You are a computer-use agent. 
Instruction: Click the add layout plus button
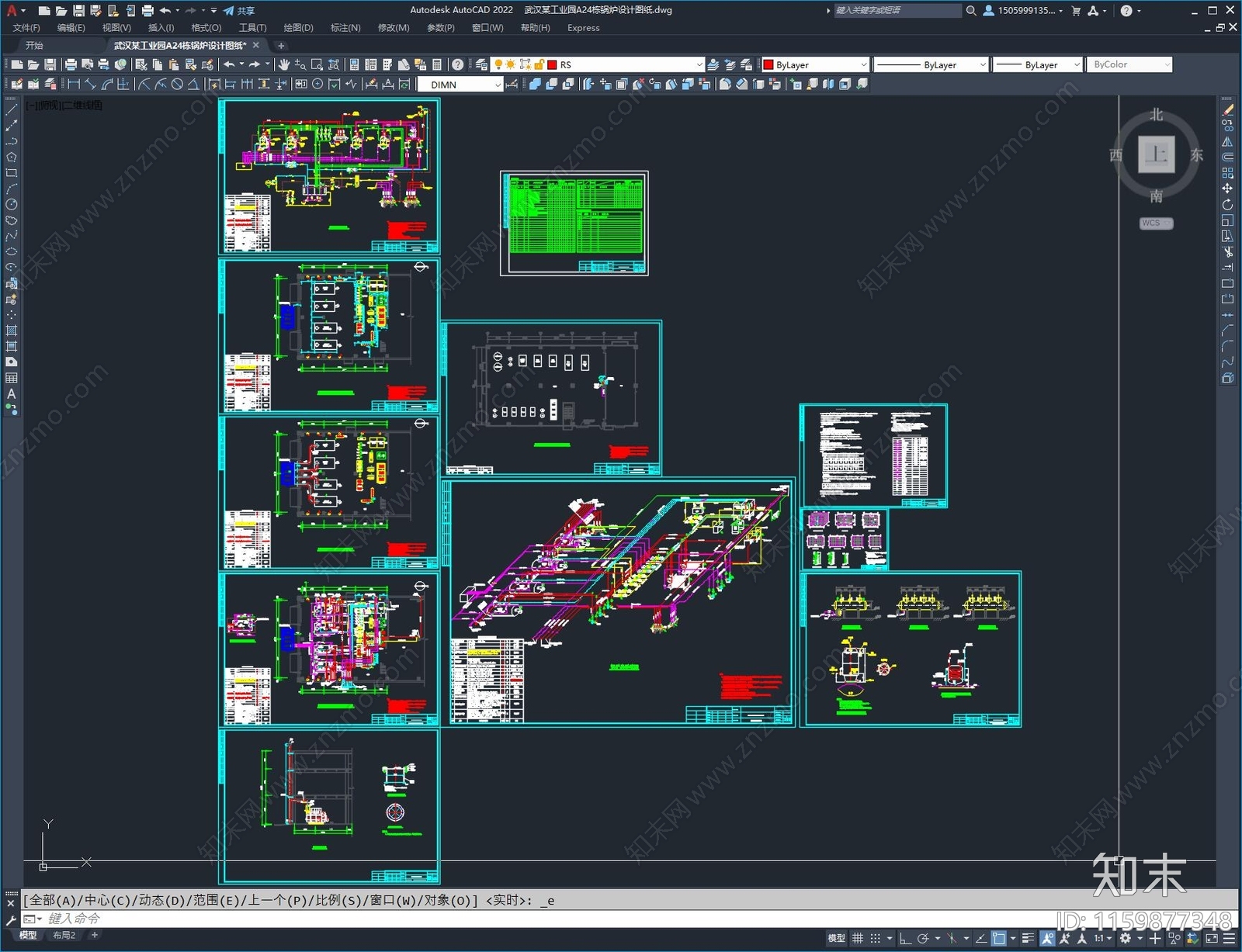click(x=95, y=935)
